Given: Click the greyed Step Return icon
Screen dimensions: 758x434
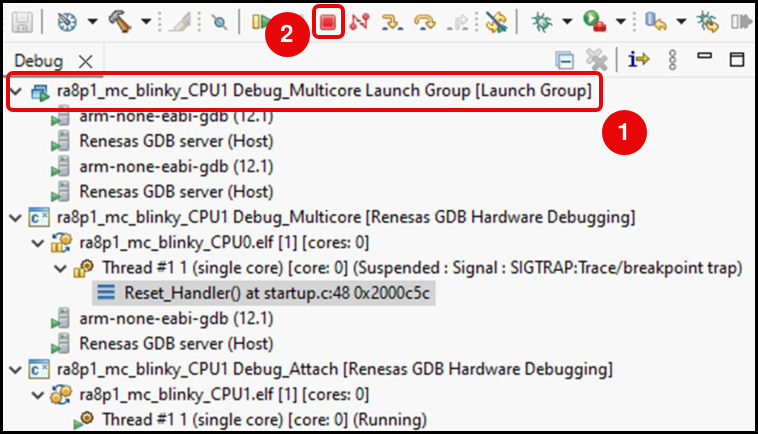Looking at the screenshot, I should (x=457, y=22).
